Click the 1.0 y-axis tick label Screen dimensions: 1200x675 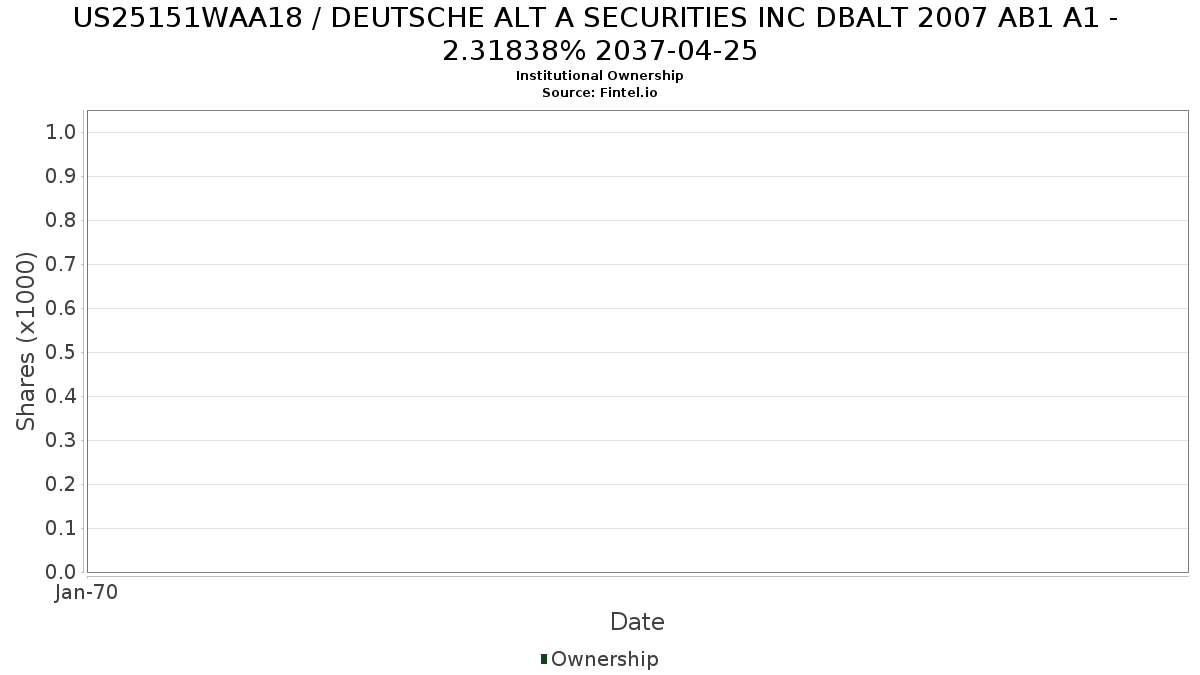point(62,133)
